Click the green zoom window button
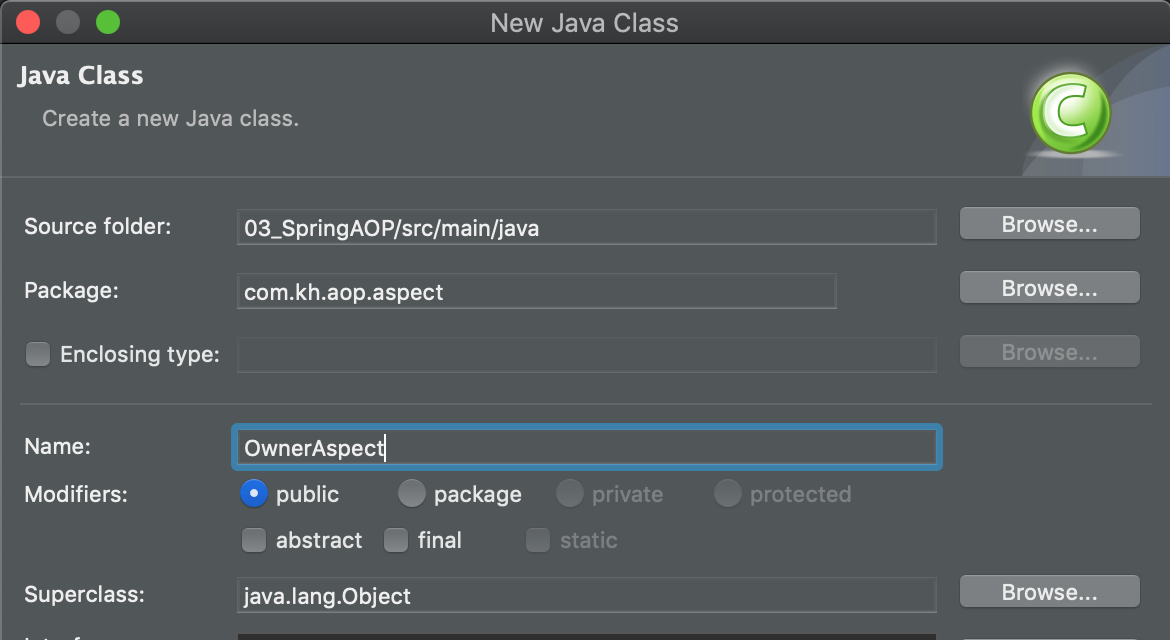 [108, 22]
